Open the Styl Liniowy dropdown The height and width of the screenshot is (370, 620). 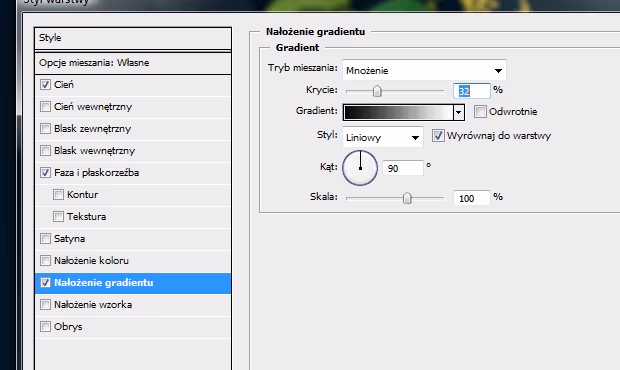click(x=383, y=138)
